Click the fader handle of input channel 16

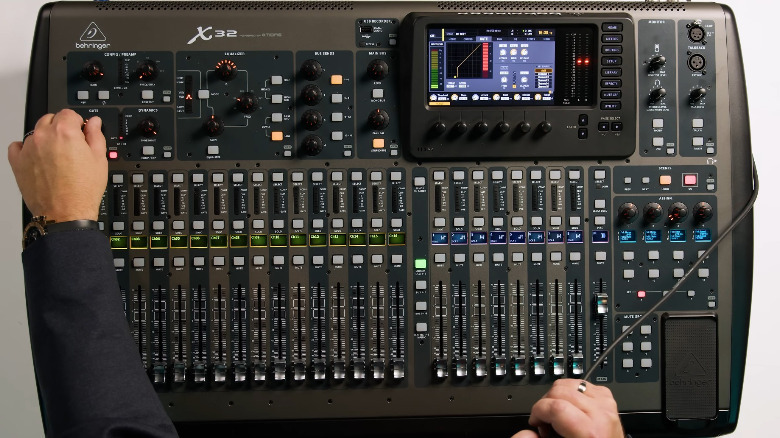click(399, 369)
